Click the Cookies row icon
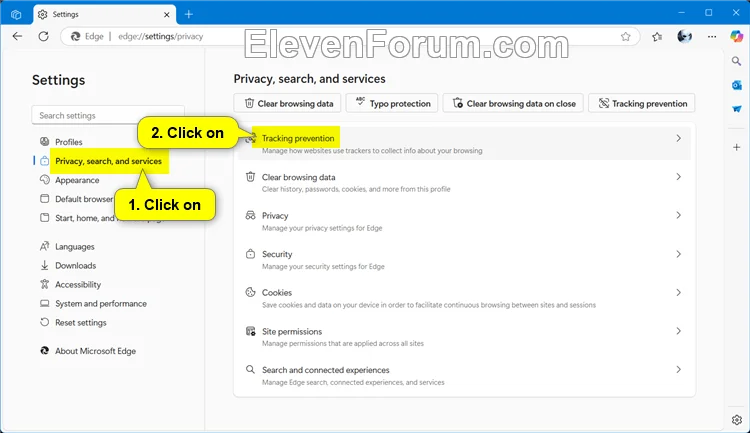 coord(250,292)
